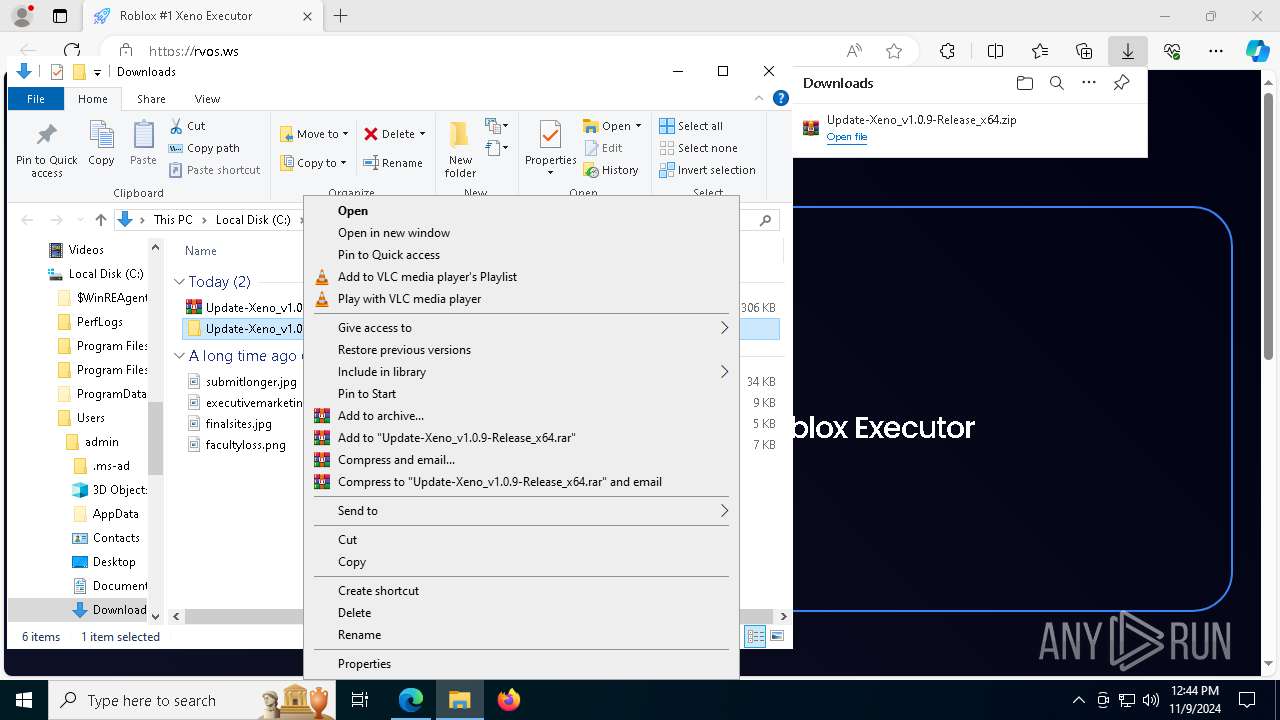Click Firefox taskbar icon
The image size is (1280, 720).
click(x=509, y=700)
